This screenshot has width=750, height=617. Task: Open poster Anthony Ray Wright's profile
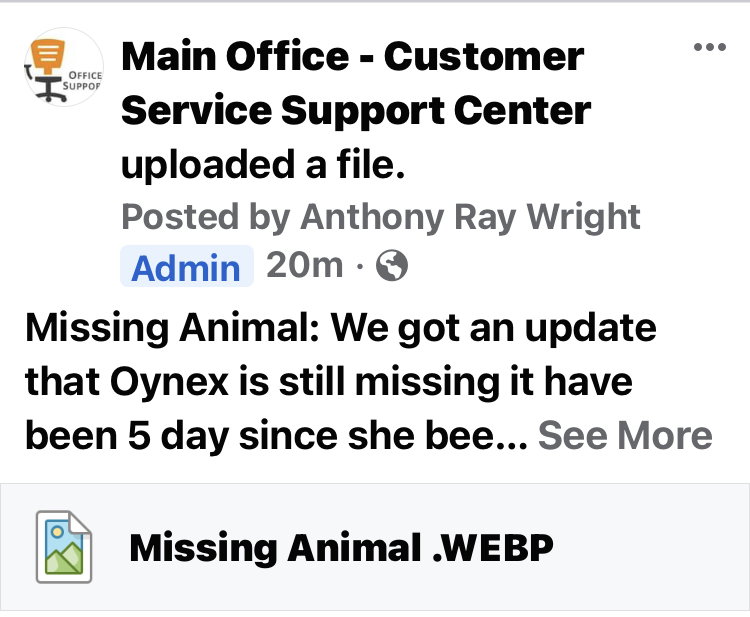[470, 216]
